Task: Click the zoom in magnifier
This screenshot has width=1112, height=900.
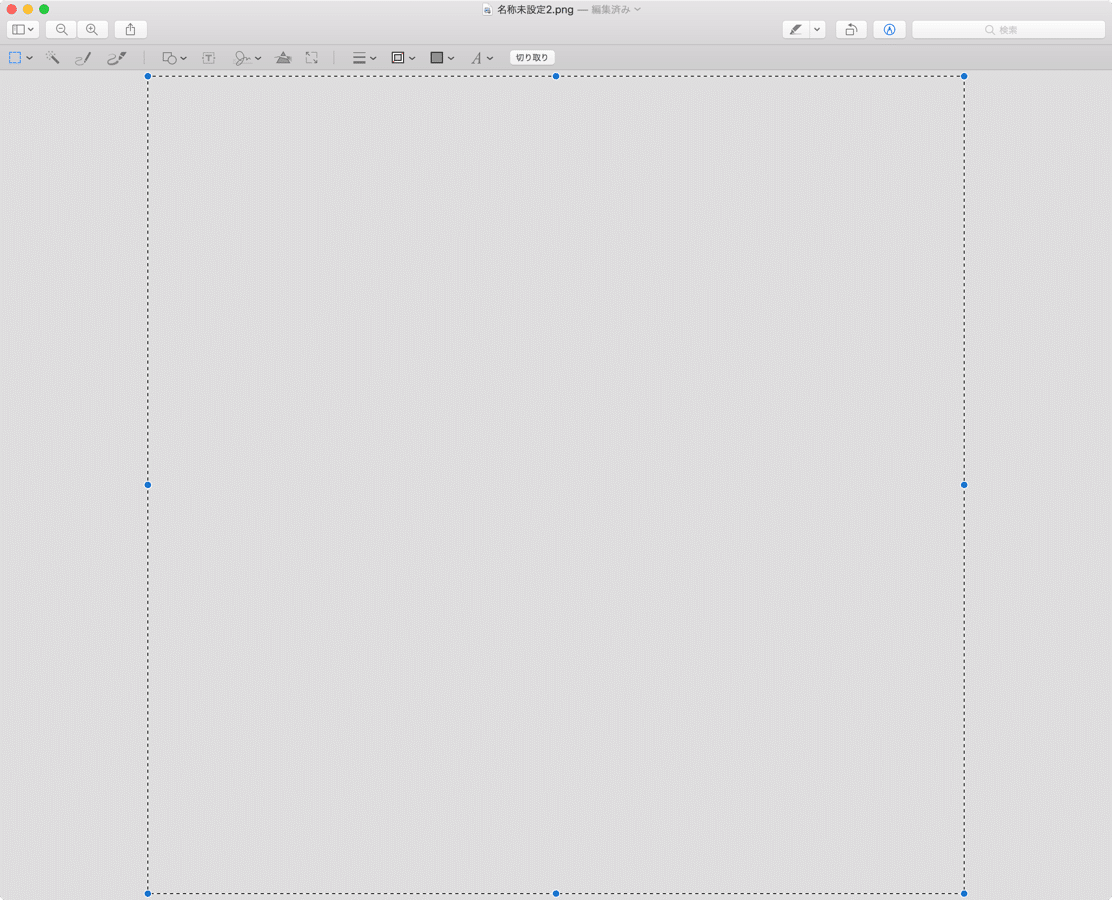Action: click(92, 29)
